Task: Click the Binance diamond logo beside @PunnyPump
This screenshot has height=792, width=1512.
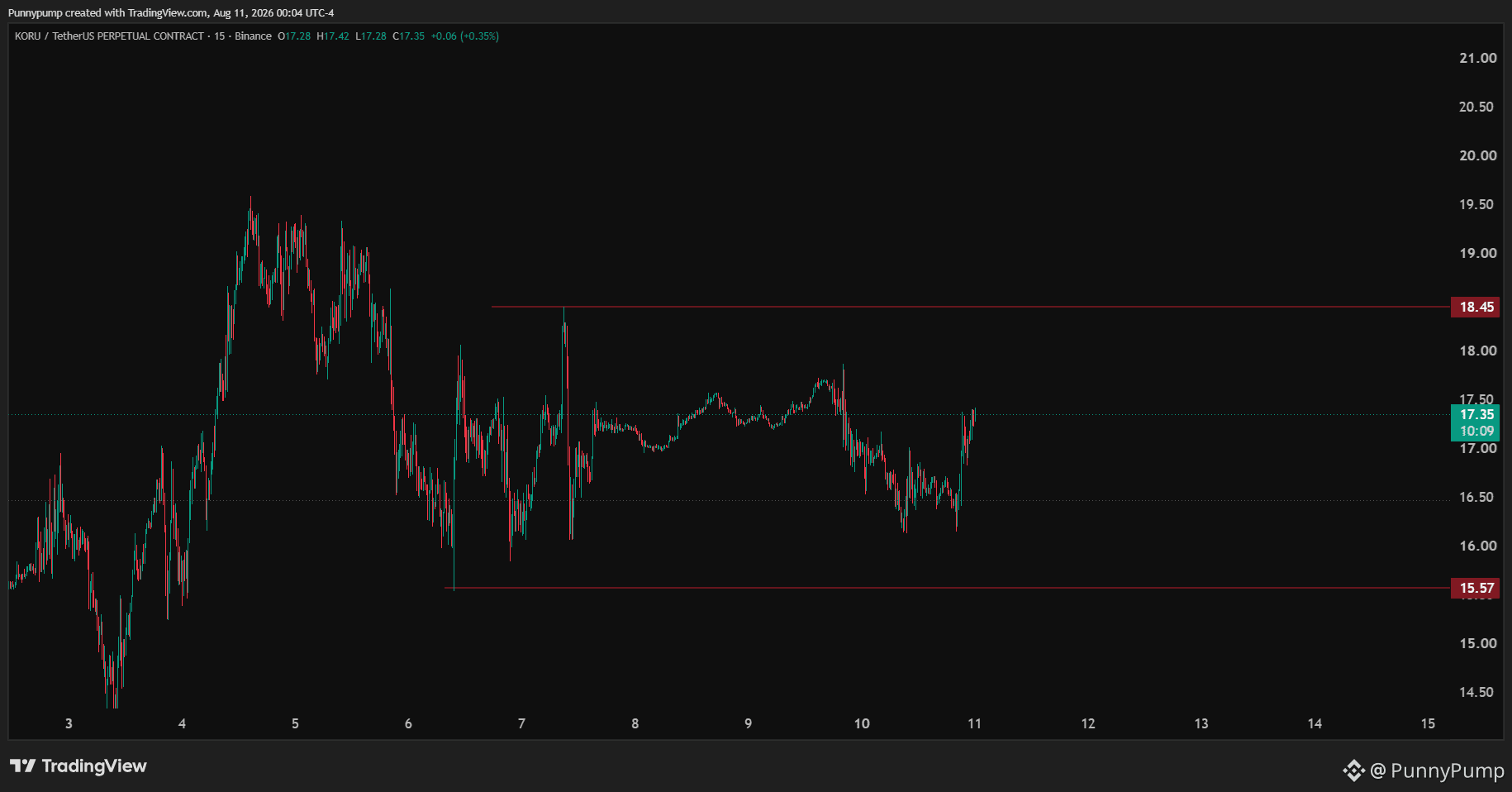Action: (x=1353, y=771)
